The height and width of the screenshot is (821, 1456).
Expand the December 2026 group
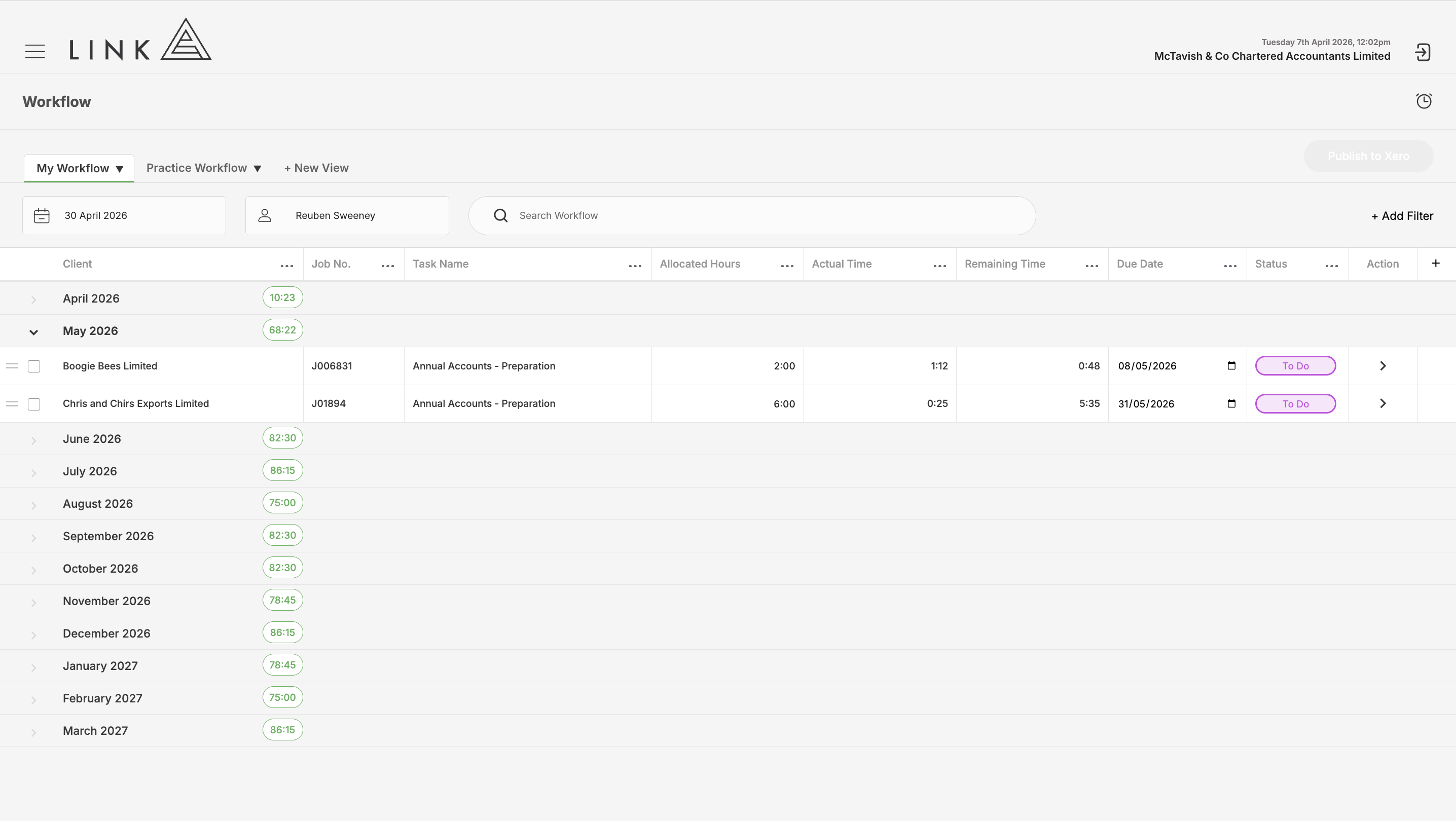point(33,635)
